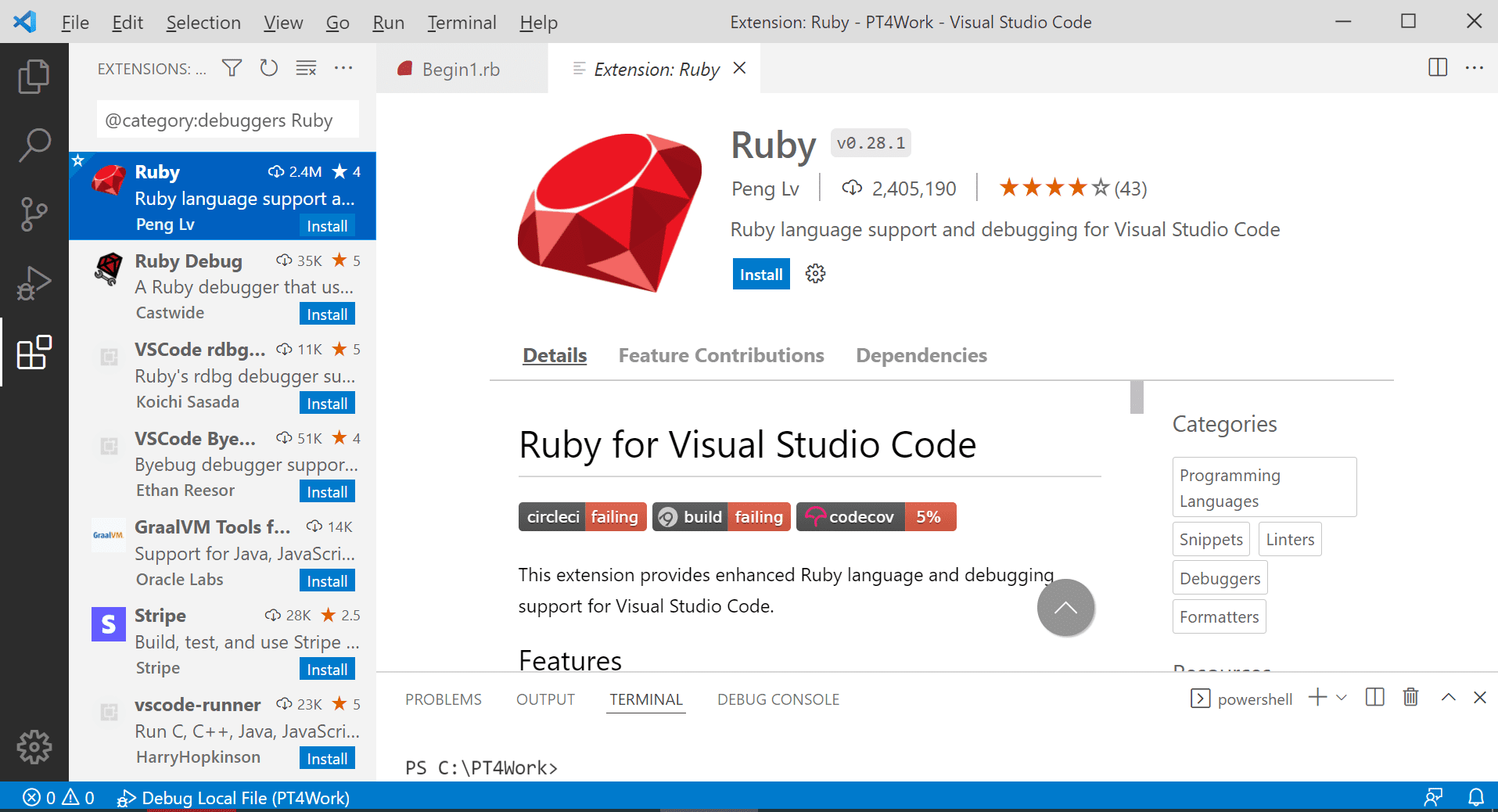This screenshot has width=1498, height=812.
Task: Start Debug Local File (PT4Work) from status bar
Action: click(x=233, y=797)
